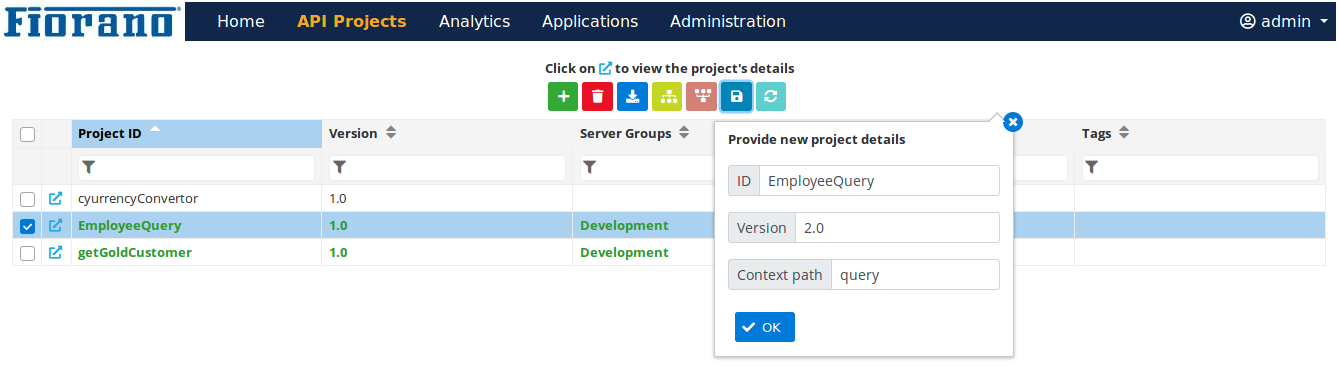1338x387 pixels.
Task: Close the new project details popup
Action: click(x=1012, y=122)
